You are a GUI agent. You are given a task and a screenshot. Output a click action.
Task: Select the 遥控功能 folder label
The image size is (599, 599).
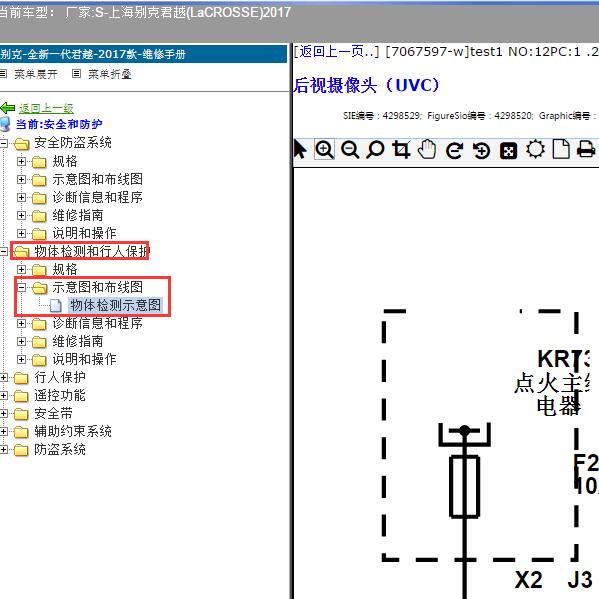pyautogui.click(x=60, y=395)
